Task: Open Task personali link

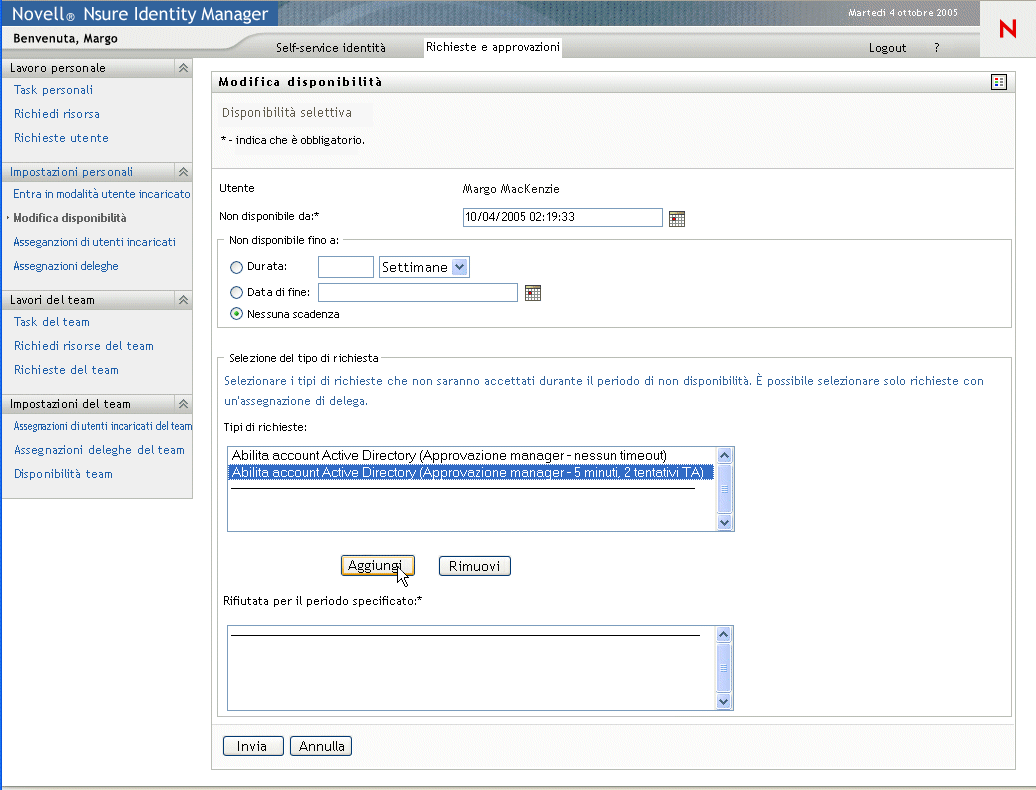Action: tap(54, 90)
